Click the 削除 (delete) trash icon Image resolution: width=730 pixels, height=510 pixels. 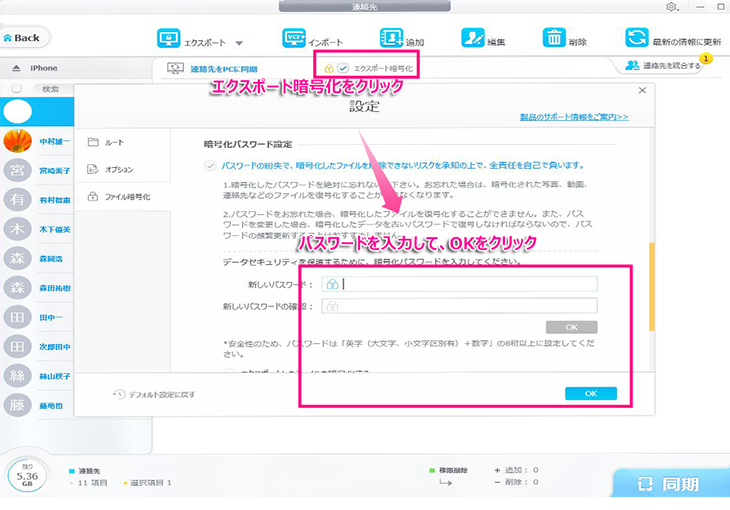coord(553,38)
